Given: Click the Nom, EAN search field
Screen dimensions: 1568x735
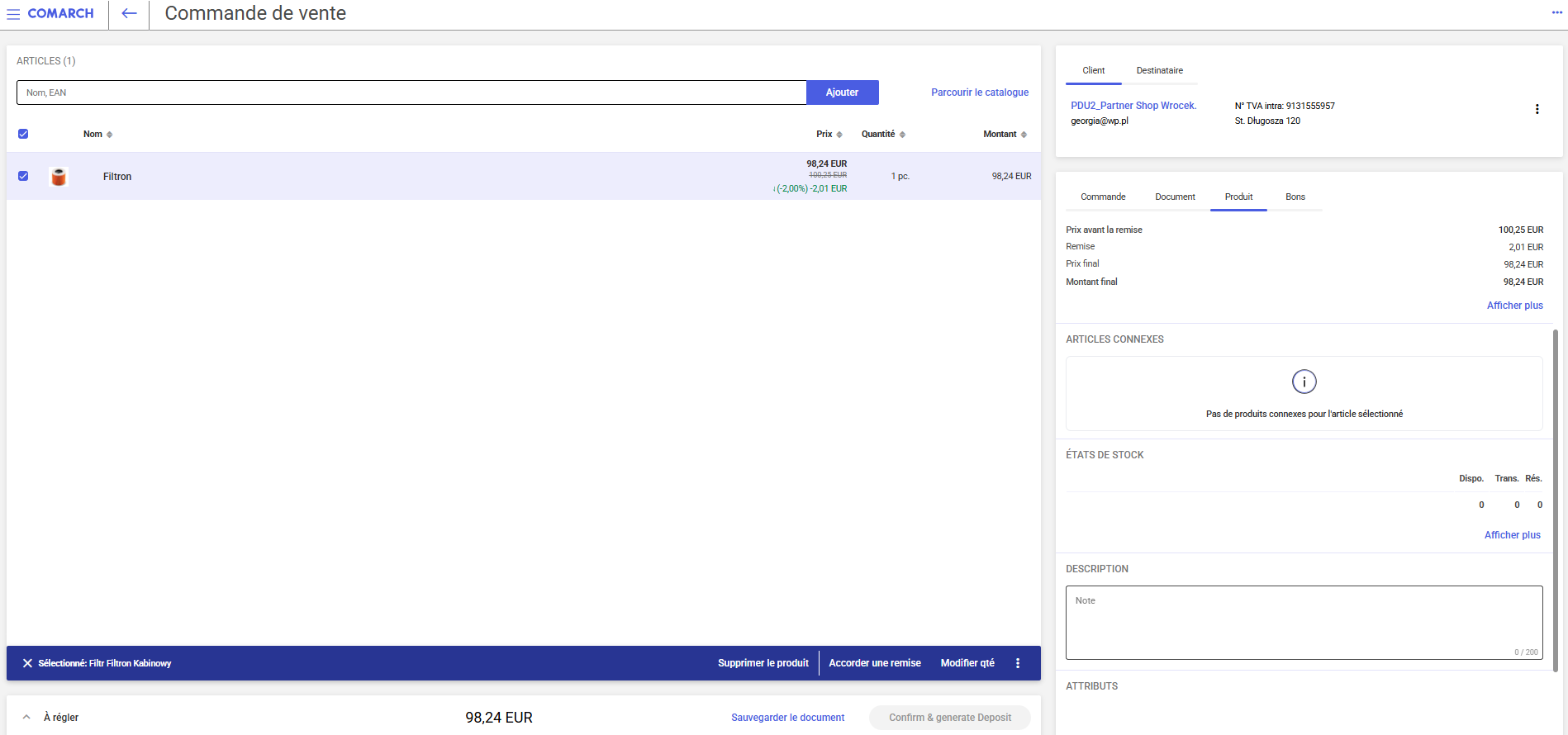Looking at the screenshot, I should tap(411, 92).
